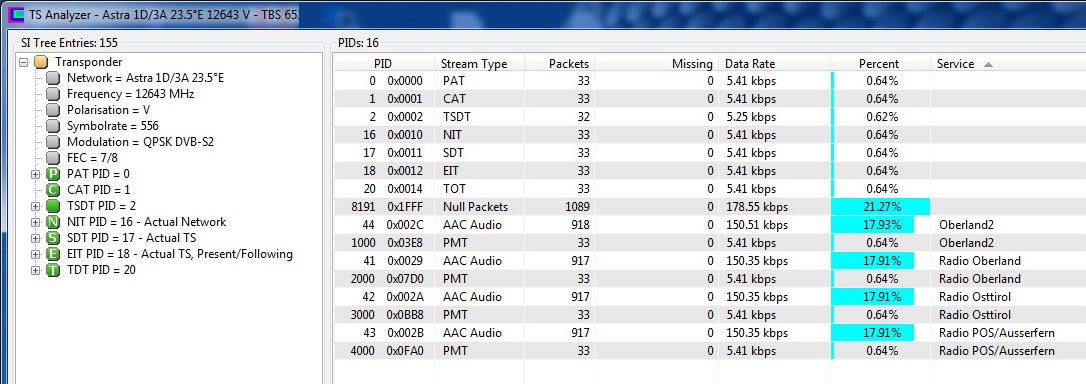Select CAT PID = 1 tree entry
The width and height of the screenshot is (1086, 384).
[x=98, y=190]
